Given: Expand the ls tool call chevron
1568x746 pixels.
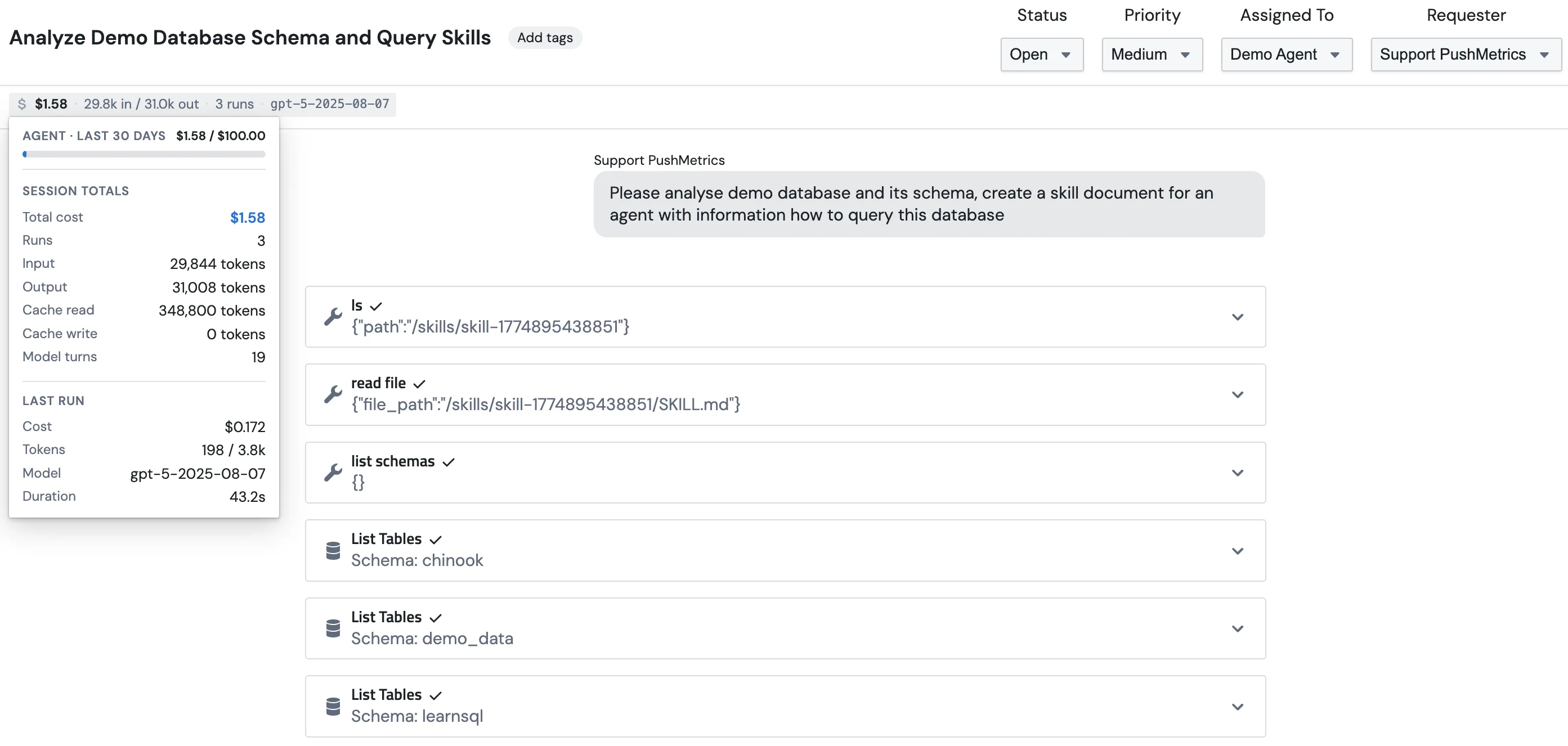Looking at the screenshot, I should point(1238,317).
